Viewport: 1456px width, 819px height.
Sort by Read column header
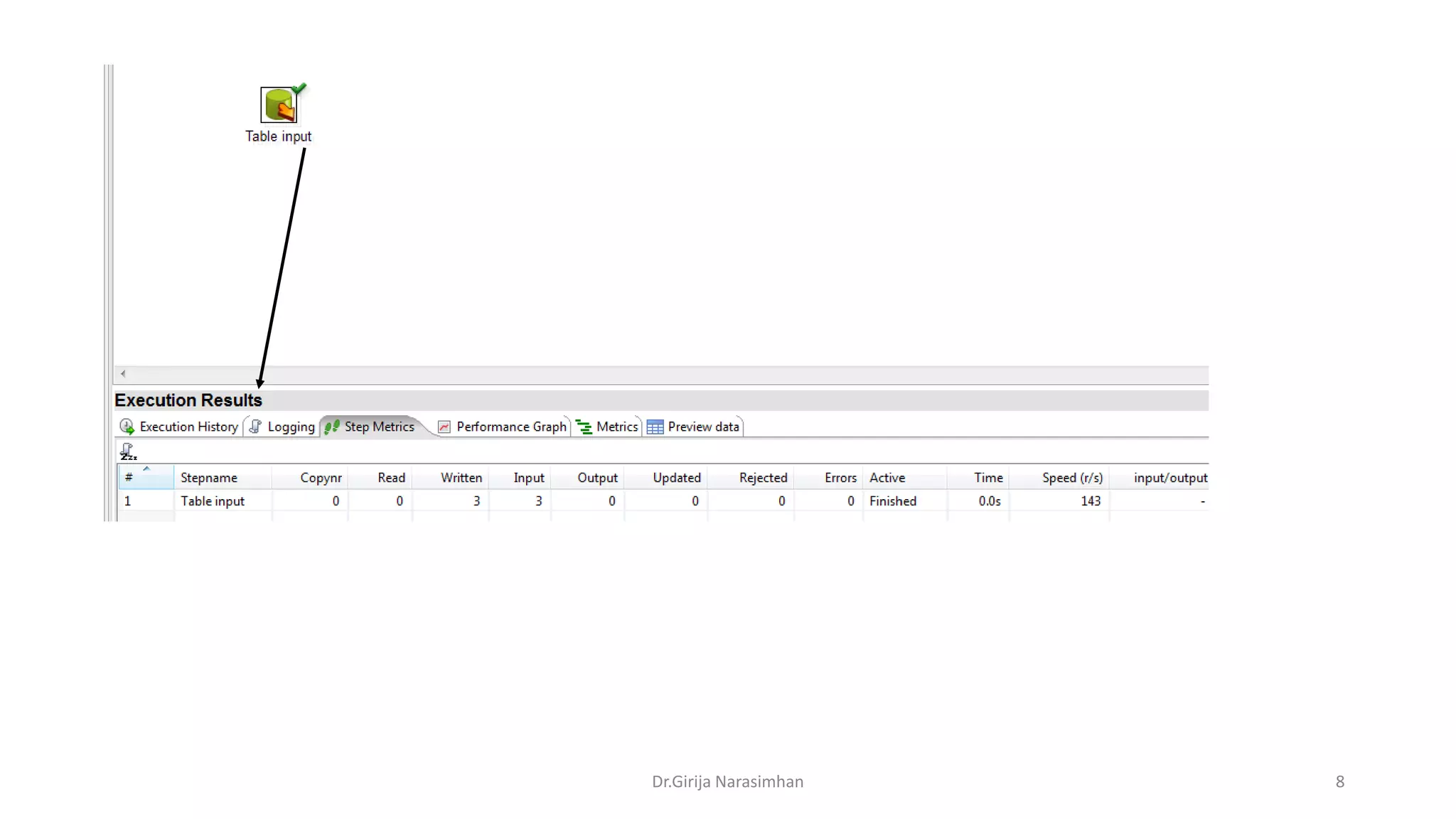(x=380, y=478)
